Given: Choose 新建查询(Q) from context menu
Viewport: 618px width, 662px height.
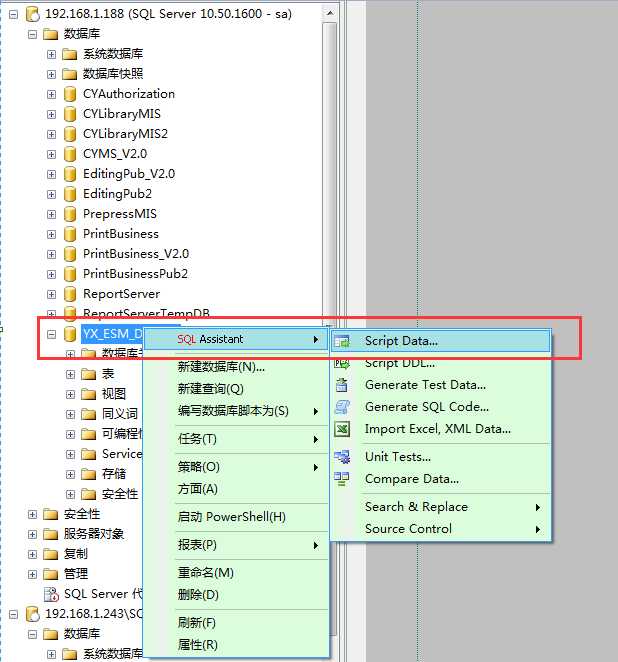Looking at the screenshot, I should 236,388.
